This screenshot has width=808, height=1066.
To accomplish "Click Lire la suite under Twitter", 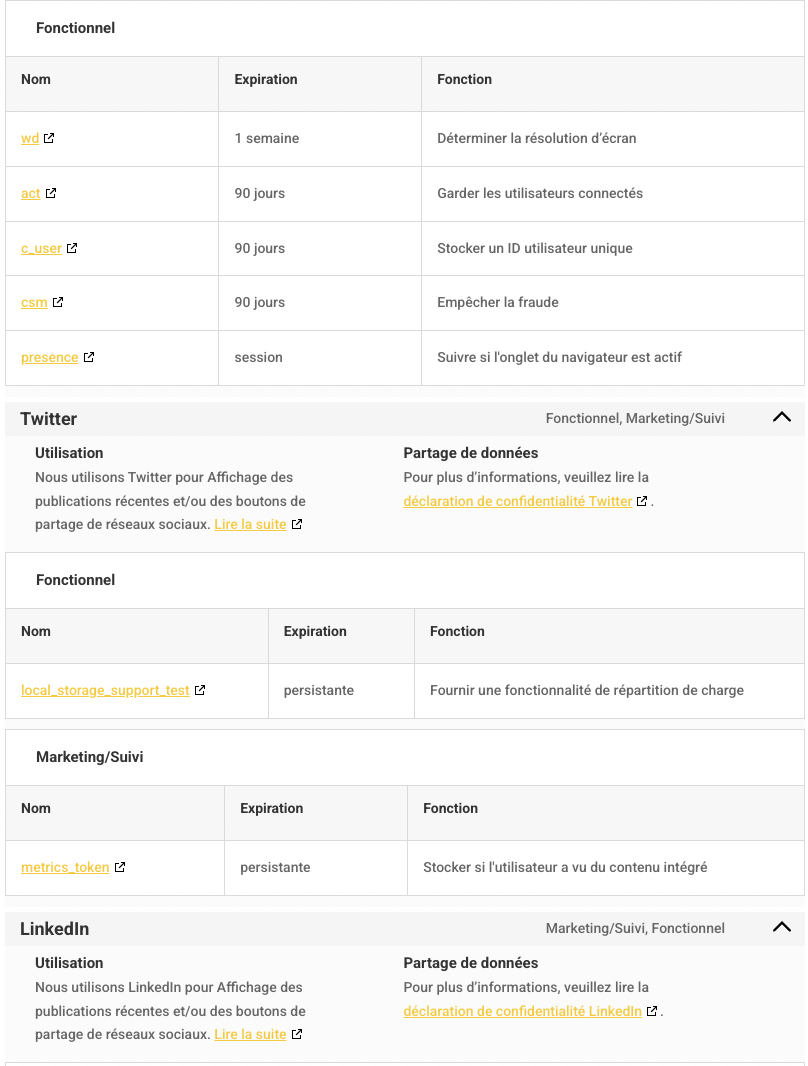I will click(250, 524).
